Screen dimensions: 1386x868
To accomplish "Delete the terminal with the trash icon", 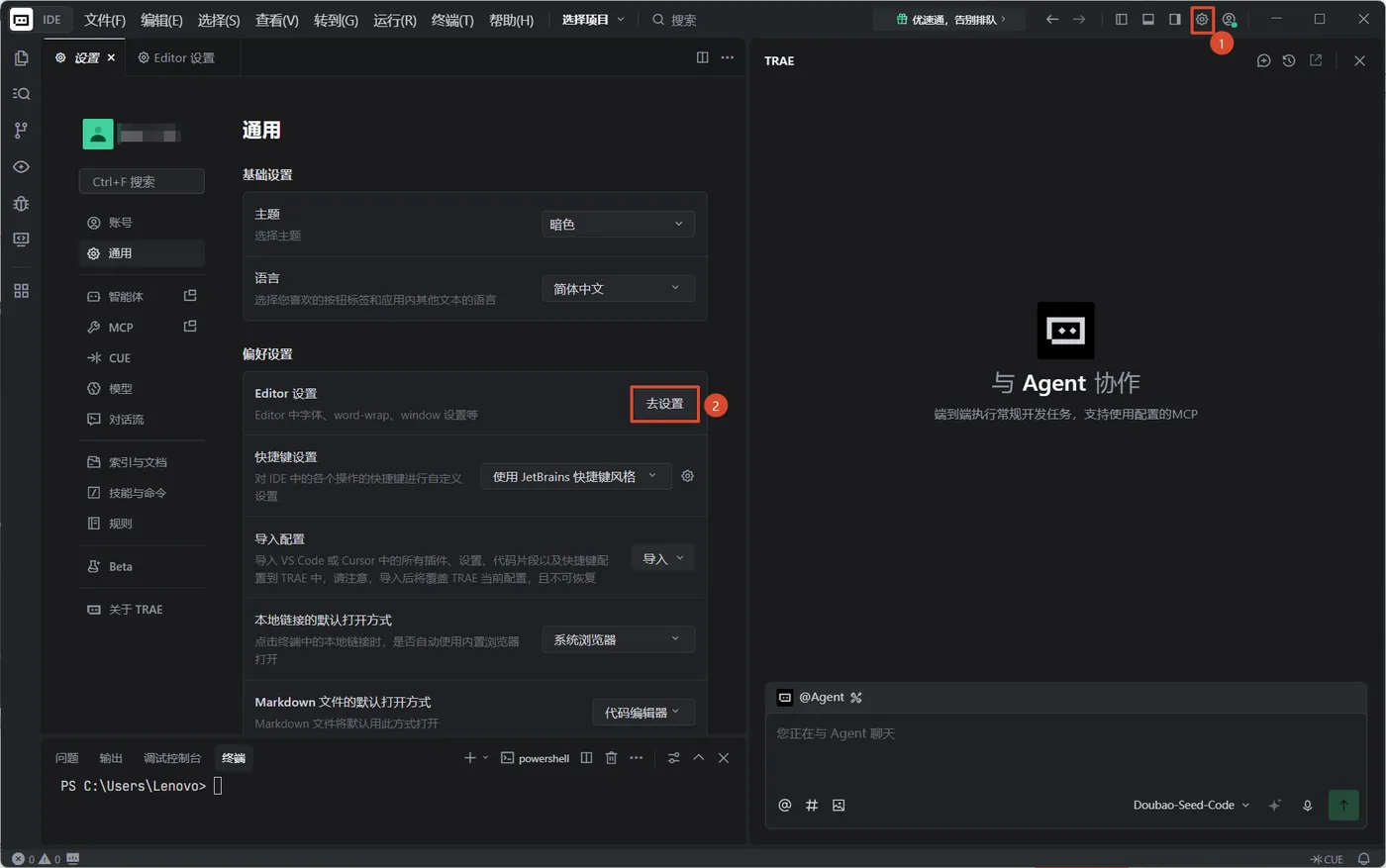I will 611,758.
